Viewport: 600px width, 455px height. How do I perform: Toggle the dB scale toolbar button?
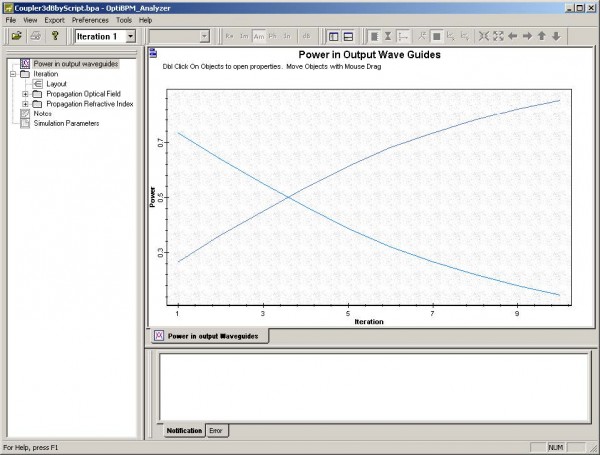coord(307,36)
